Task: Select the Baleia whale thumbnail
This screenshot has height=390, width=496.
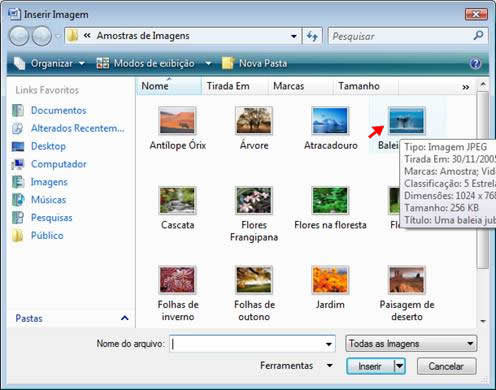Action: [407, 120]
